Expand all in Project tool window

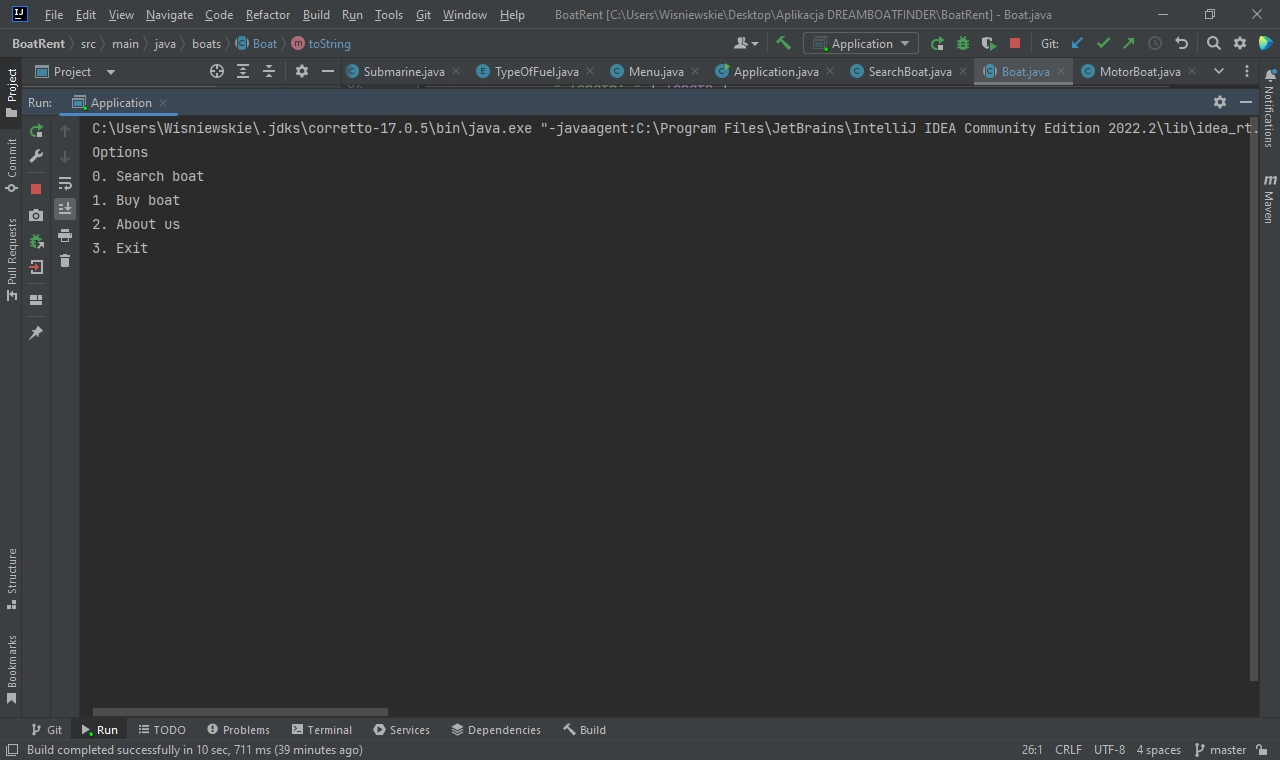click(243, 71)
